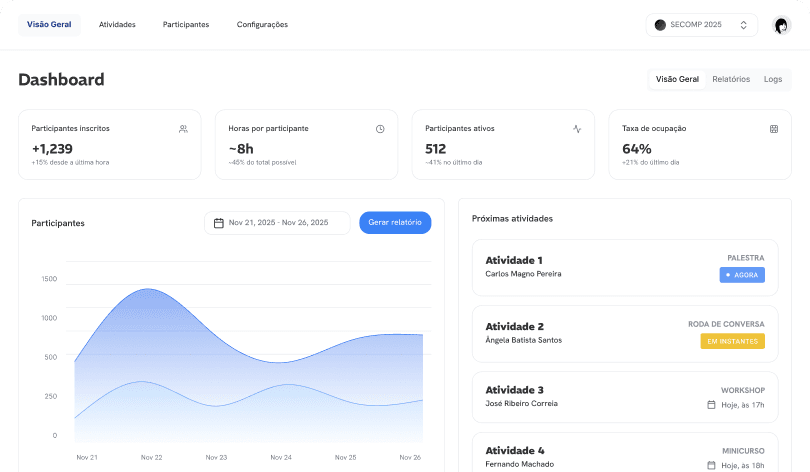Click the Nov 22 label on chart axis

pos(151,458)
